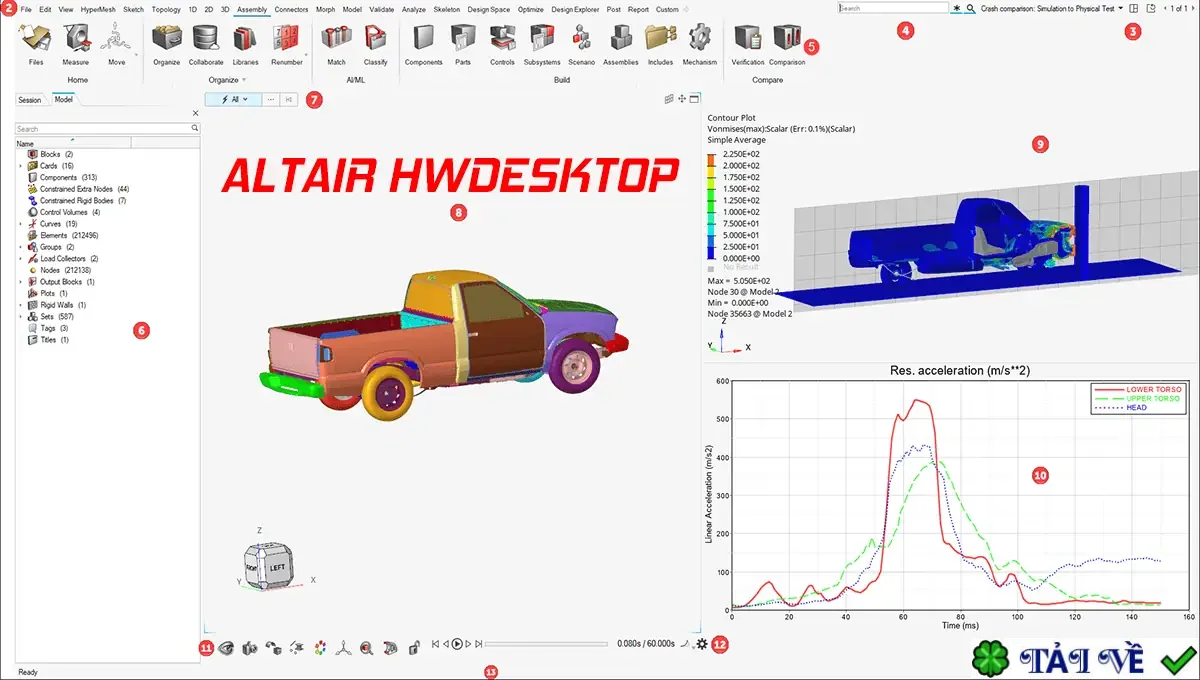
Task: Click the LEFT face of view cube
Action: (x=278, y=566)
